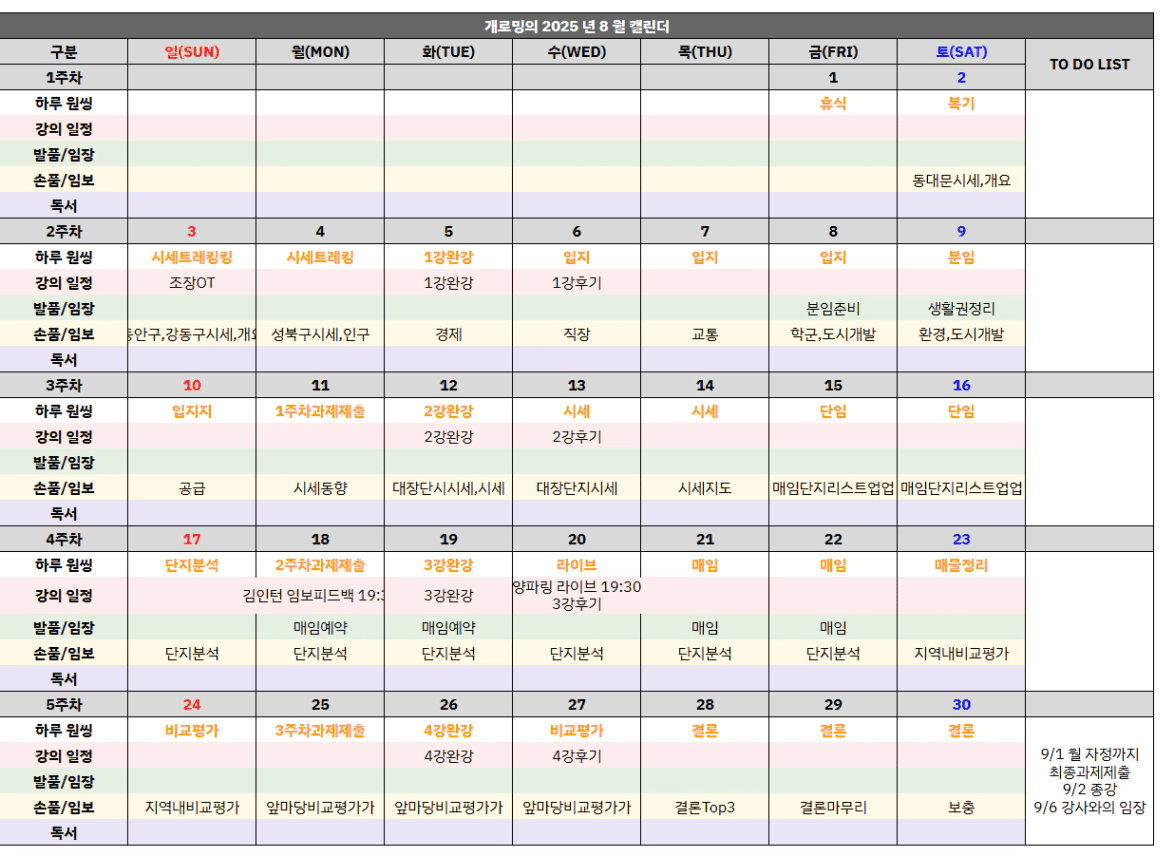Click the '수(WED)' column header

[x=577, y=52]
